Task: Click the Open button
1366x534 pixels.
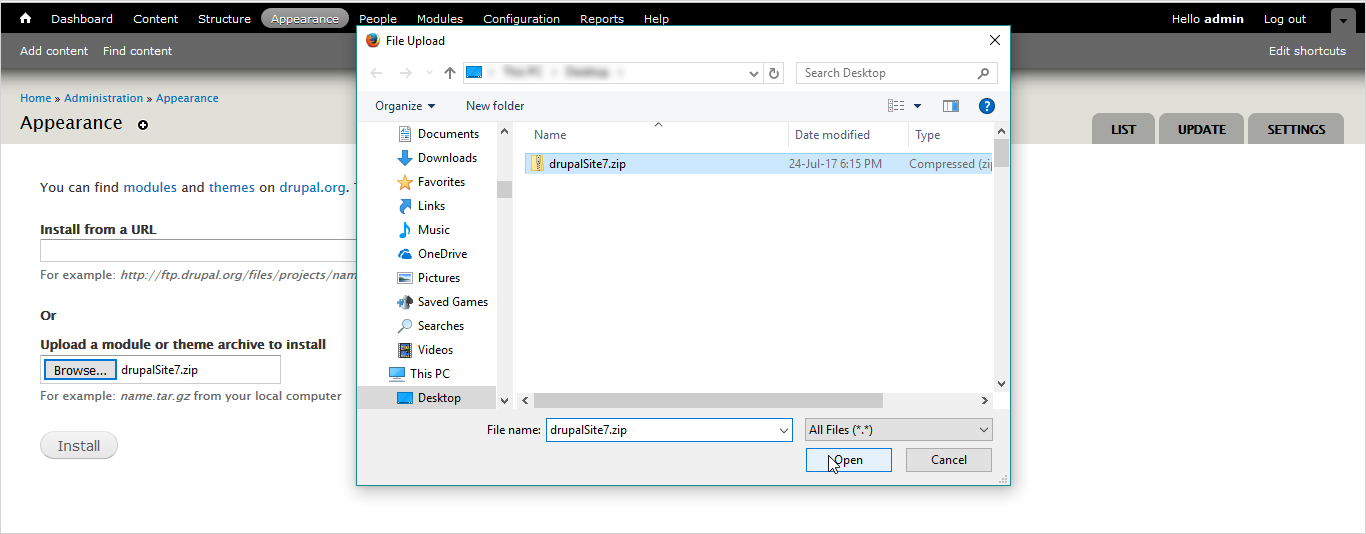Action: pos(848,460)
